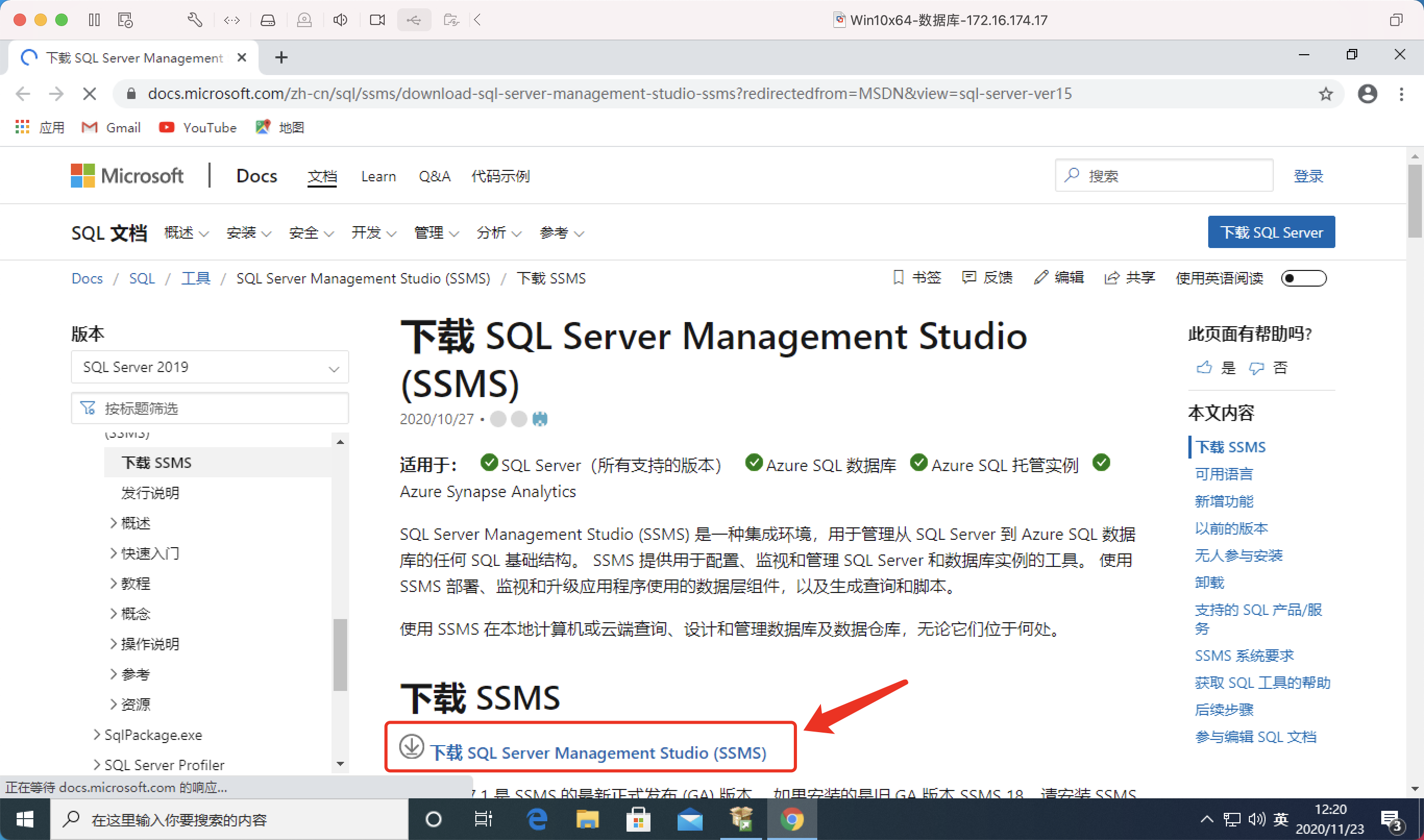Click the VM USB device icon

(414, 20)
